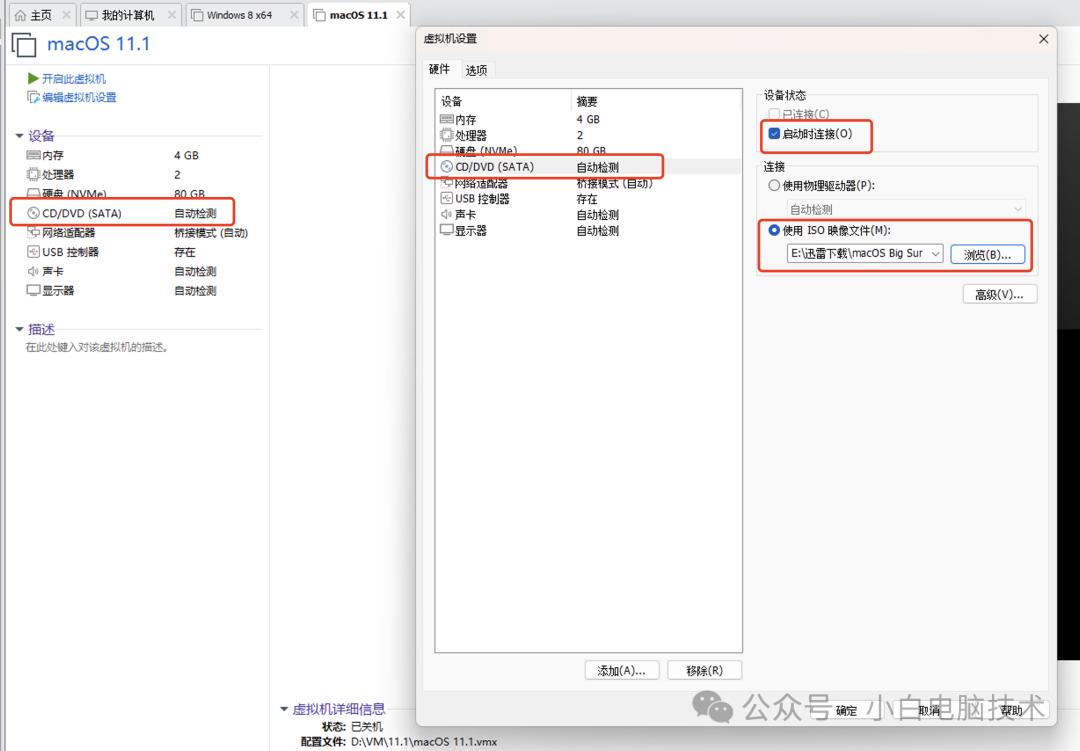The image size is (1080, 751).
Task: Click the 网络适配器 network adapter icon
Action: pos(34,232)
